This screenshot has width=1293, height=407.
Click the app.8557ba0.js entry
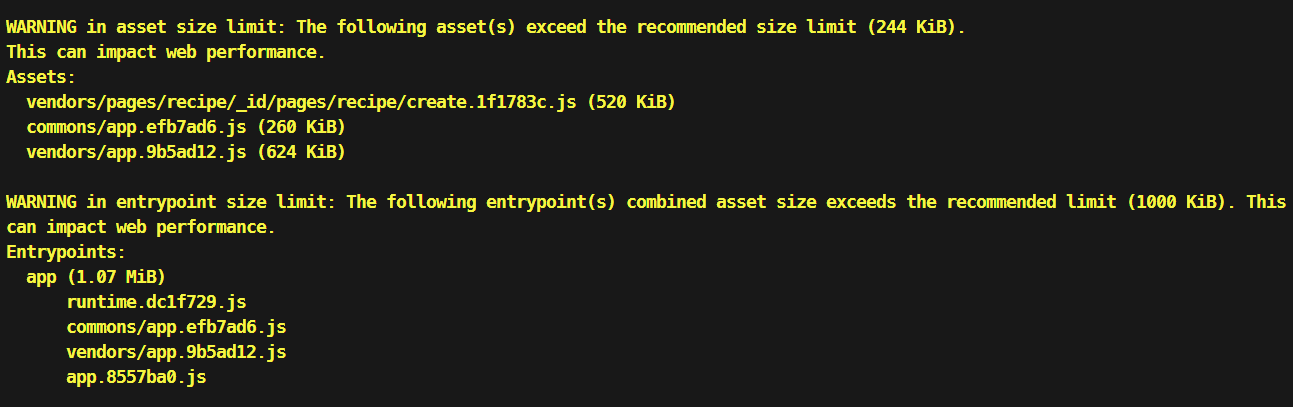tap(136, 377)
